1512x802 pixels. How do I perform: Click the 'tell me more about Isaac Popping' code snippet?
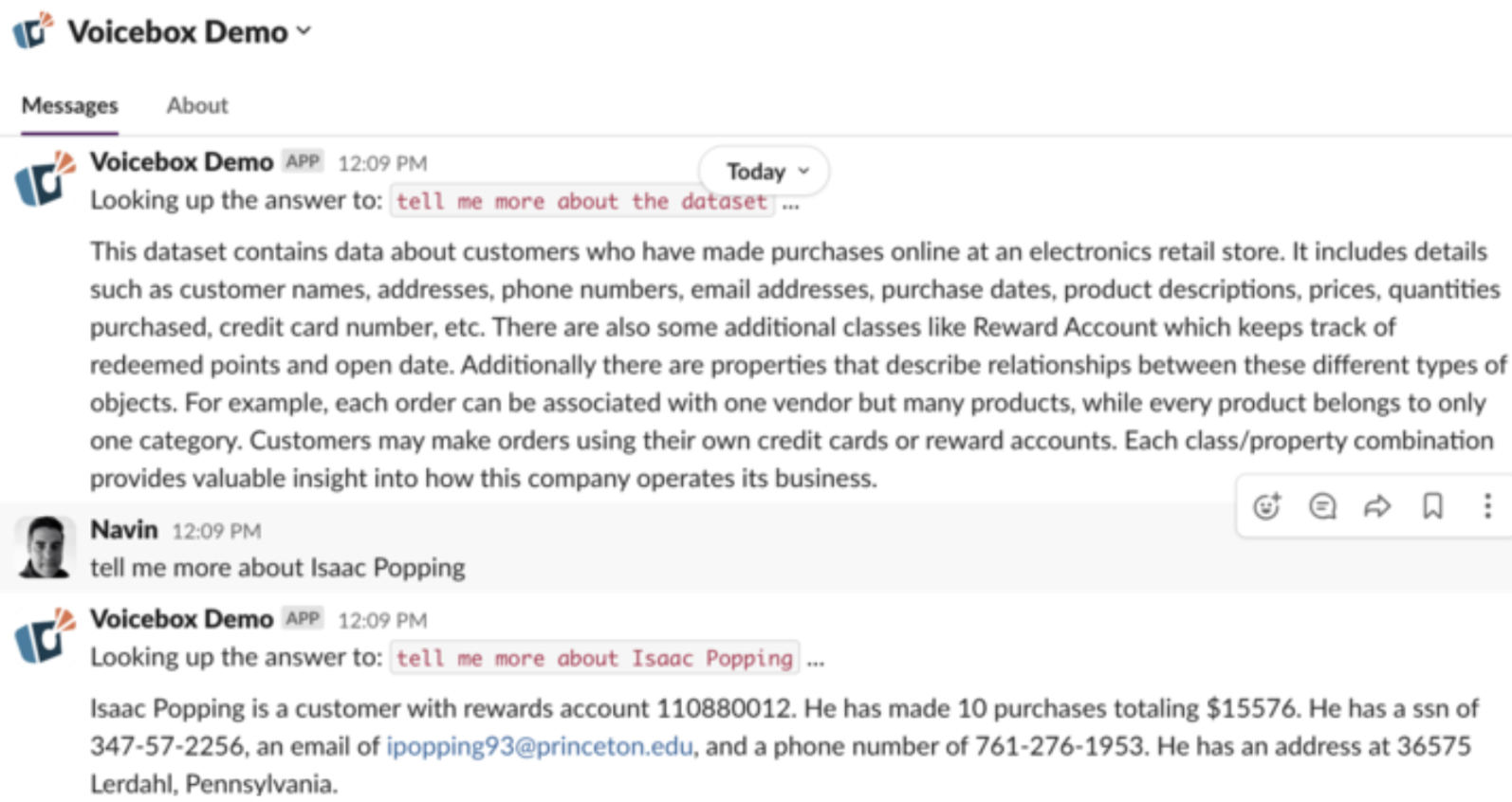(x=594, y=658)
